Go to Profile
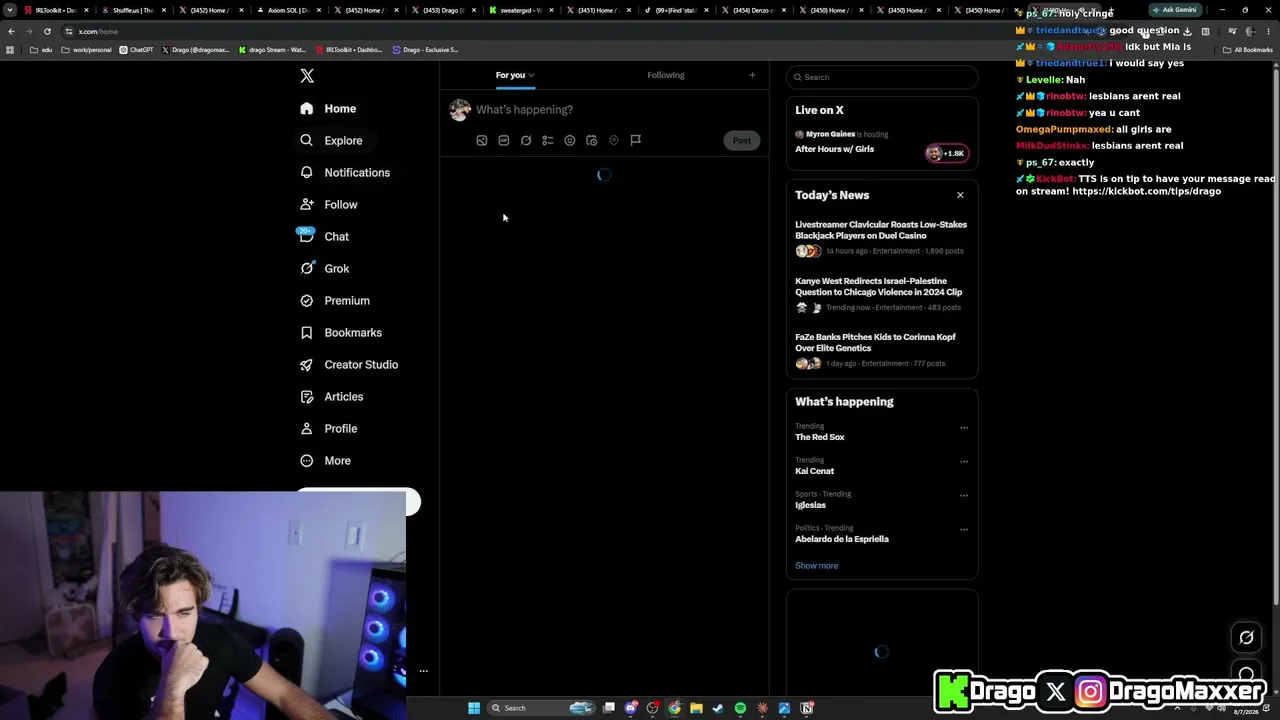1280x720 pixels. [x=328, y=429]
